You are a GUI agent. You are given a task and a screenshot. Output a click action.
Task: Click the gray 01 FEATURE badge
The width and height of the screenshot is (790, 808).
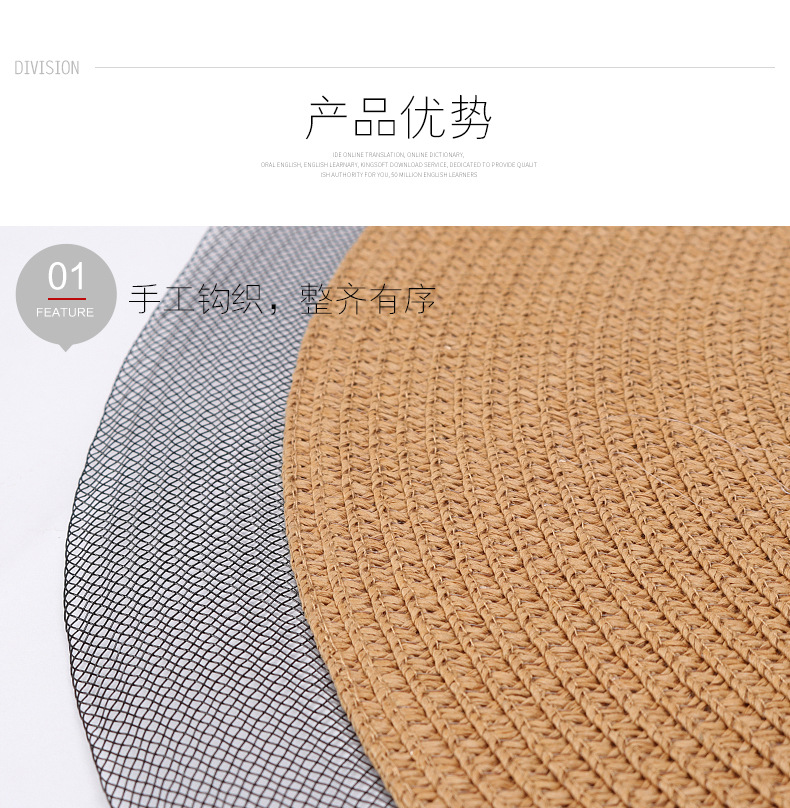click(x=65, y=297)
